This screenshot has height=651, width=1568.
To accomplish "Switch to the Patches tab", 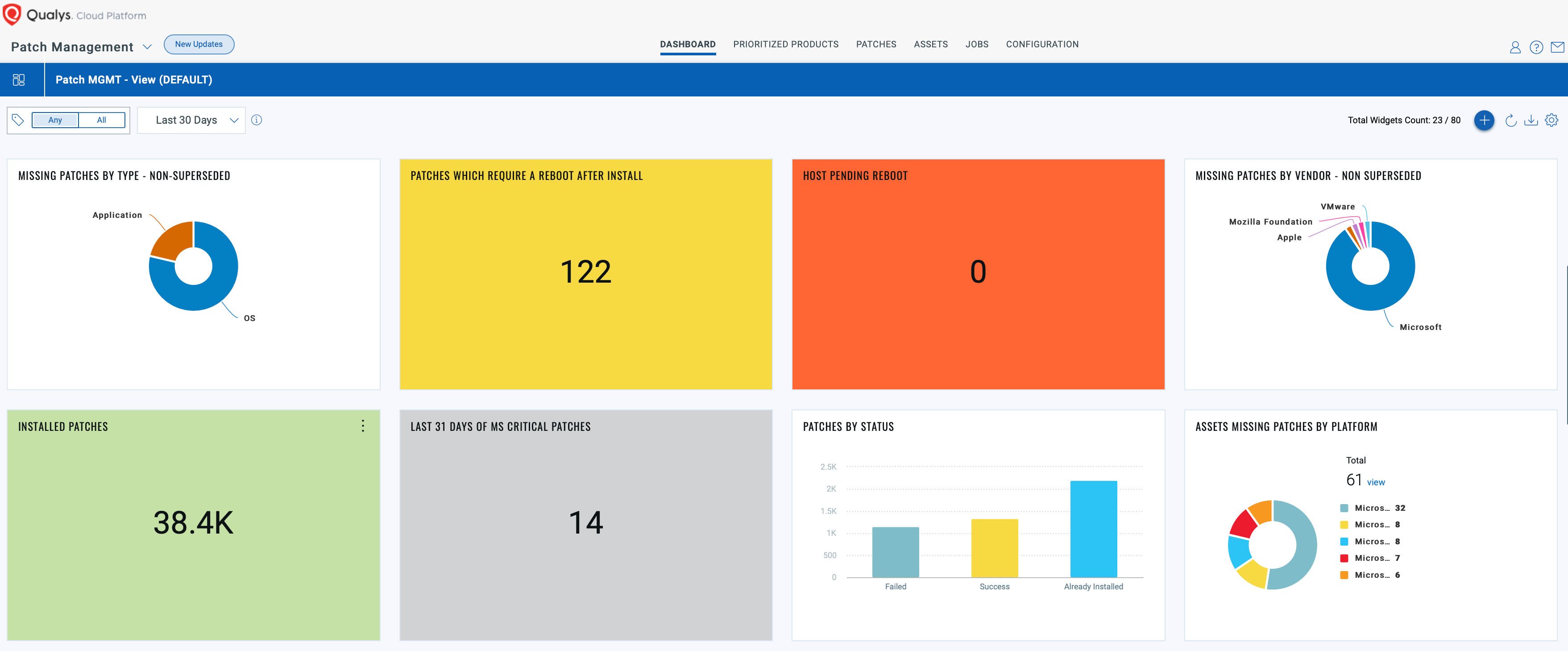I will pos(875,45).
